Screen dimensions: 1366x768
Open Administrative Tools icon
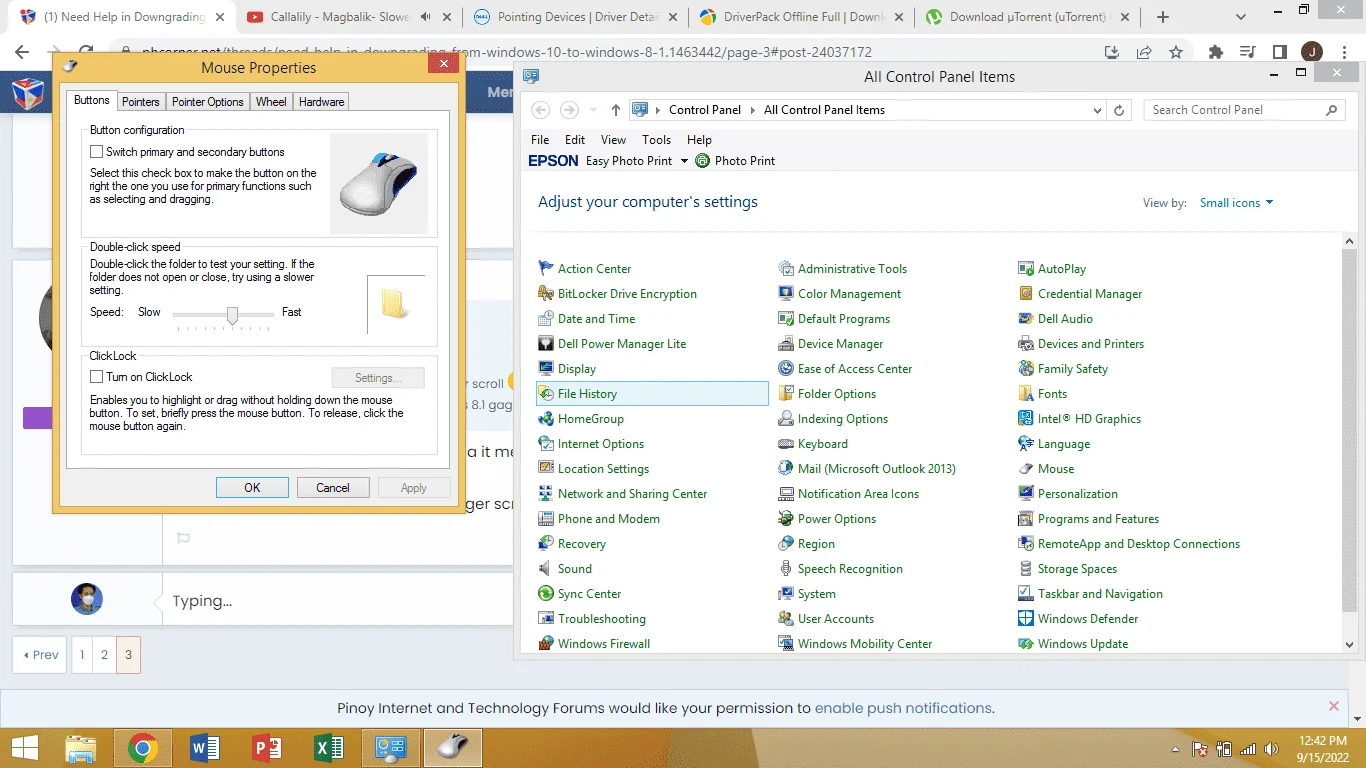786,268
